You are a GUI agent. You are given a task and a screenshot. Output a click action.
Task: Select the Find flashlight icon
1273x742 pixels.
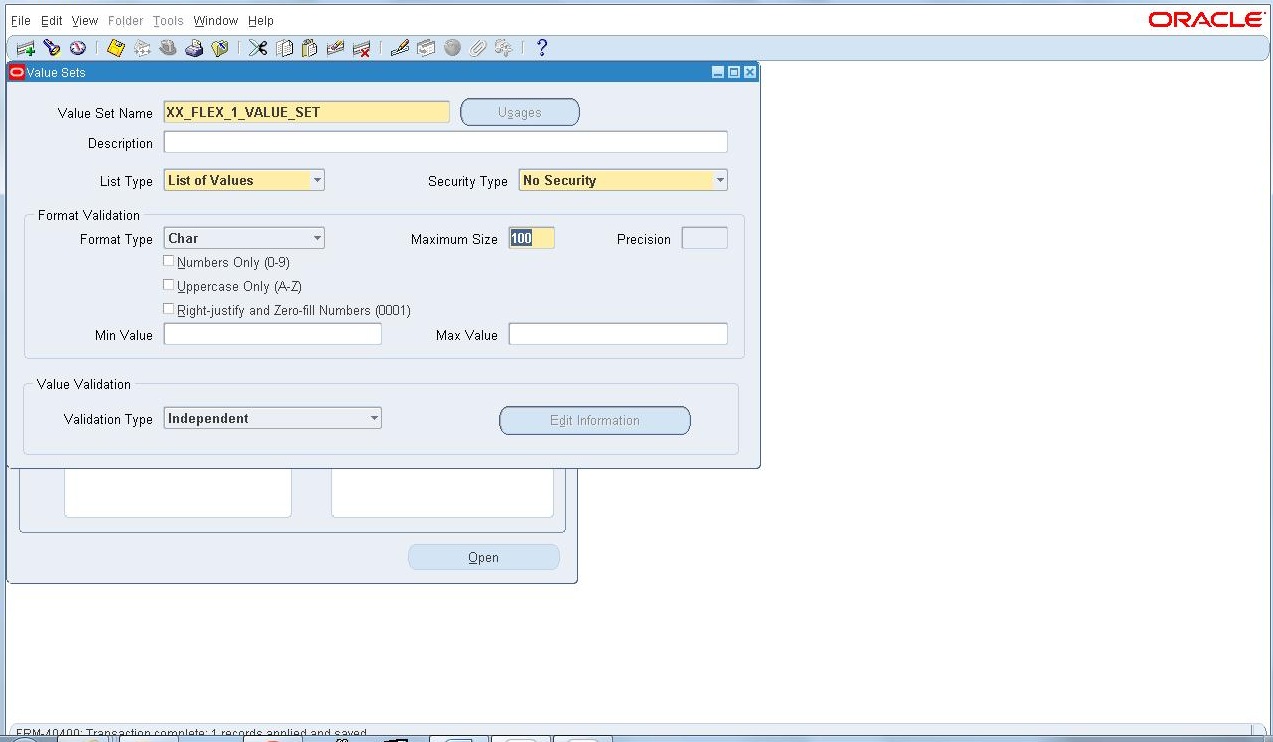click(51, 47)
